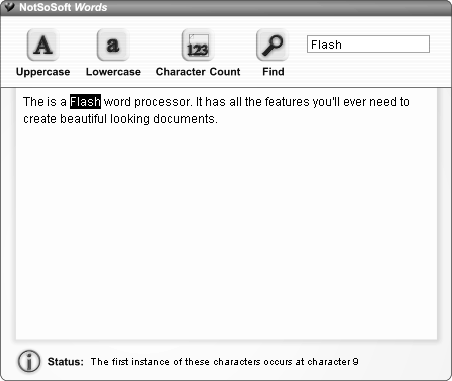Viewport: 452px width, 381px height.
Task: Click the Character Count label
Action: tap(198, 72)
